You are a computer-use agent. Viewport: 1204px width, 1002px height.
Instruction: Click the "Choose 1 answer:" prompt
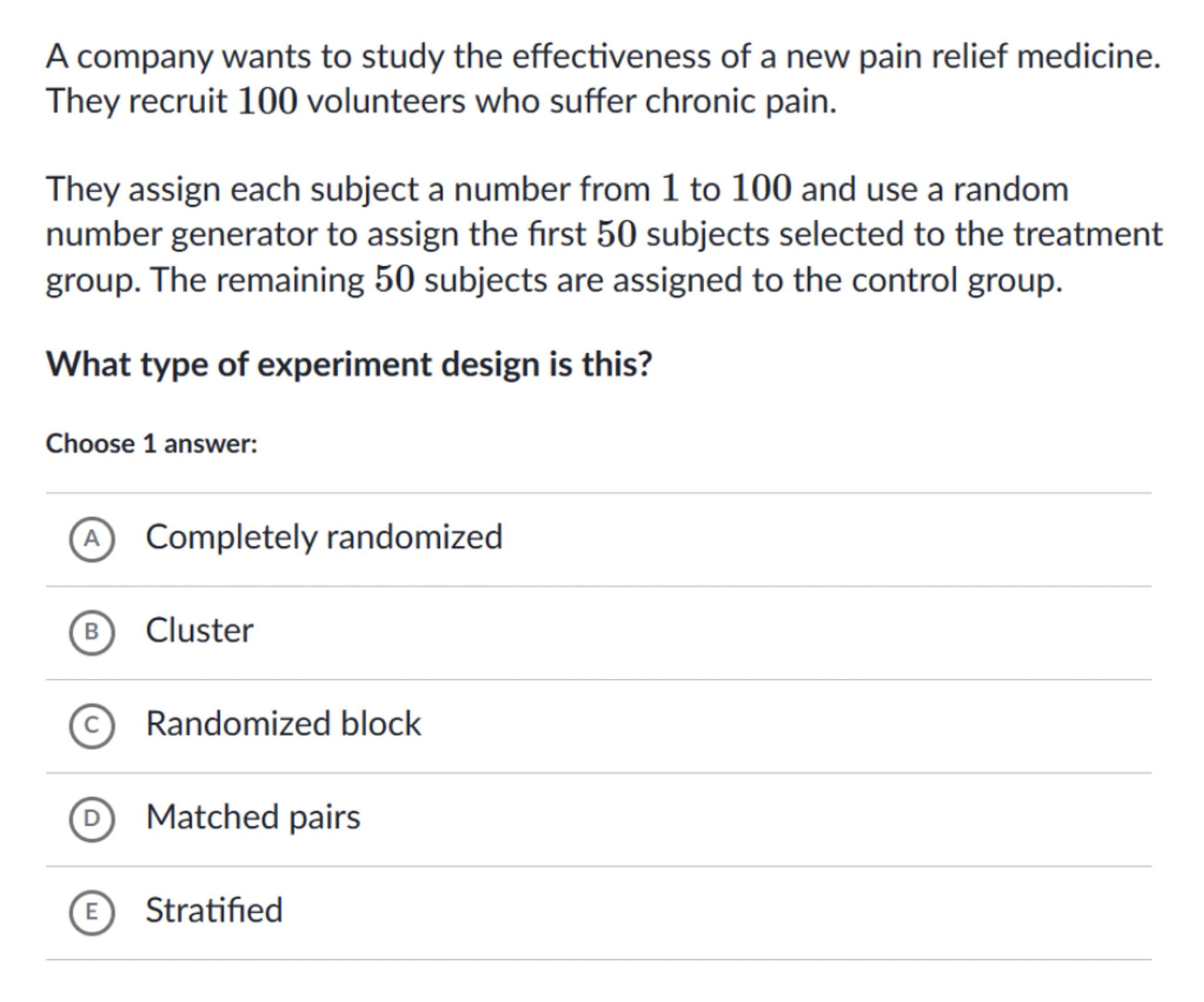152,444
